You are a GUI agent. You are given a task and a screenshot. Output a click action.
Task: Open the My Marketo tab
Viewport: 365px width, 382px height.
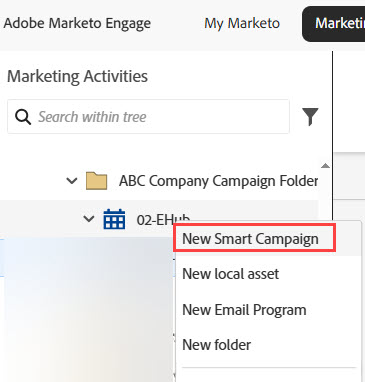tap(242, 24)
